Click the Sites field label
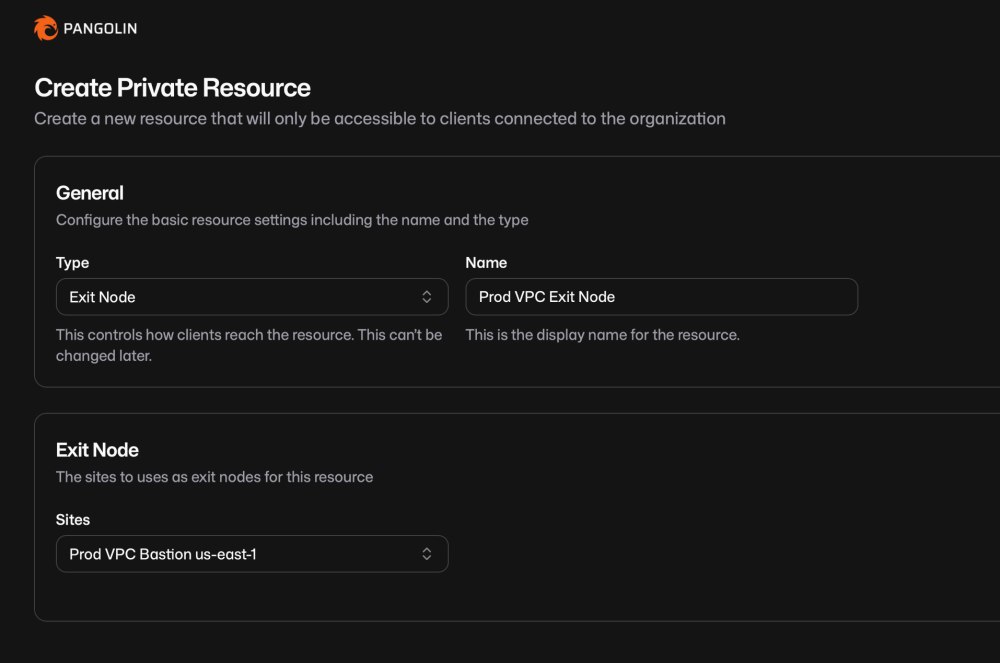Image resolution: width=1000 pixels, height=663 pixels. (73, 520)
